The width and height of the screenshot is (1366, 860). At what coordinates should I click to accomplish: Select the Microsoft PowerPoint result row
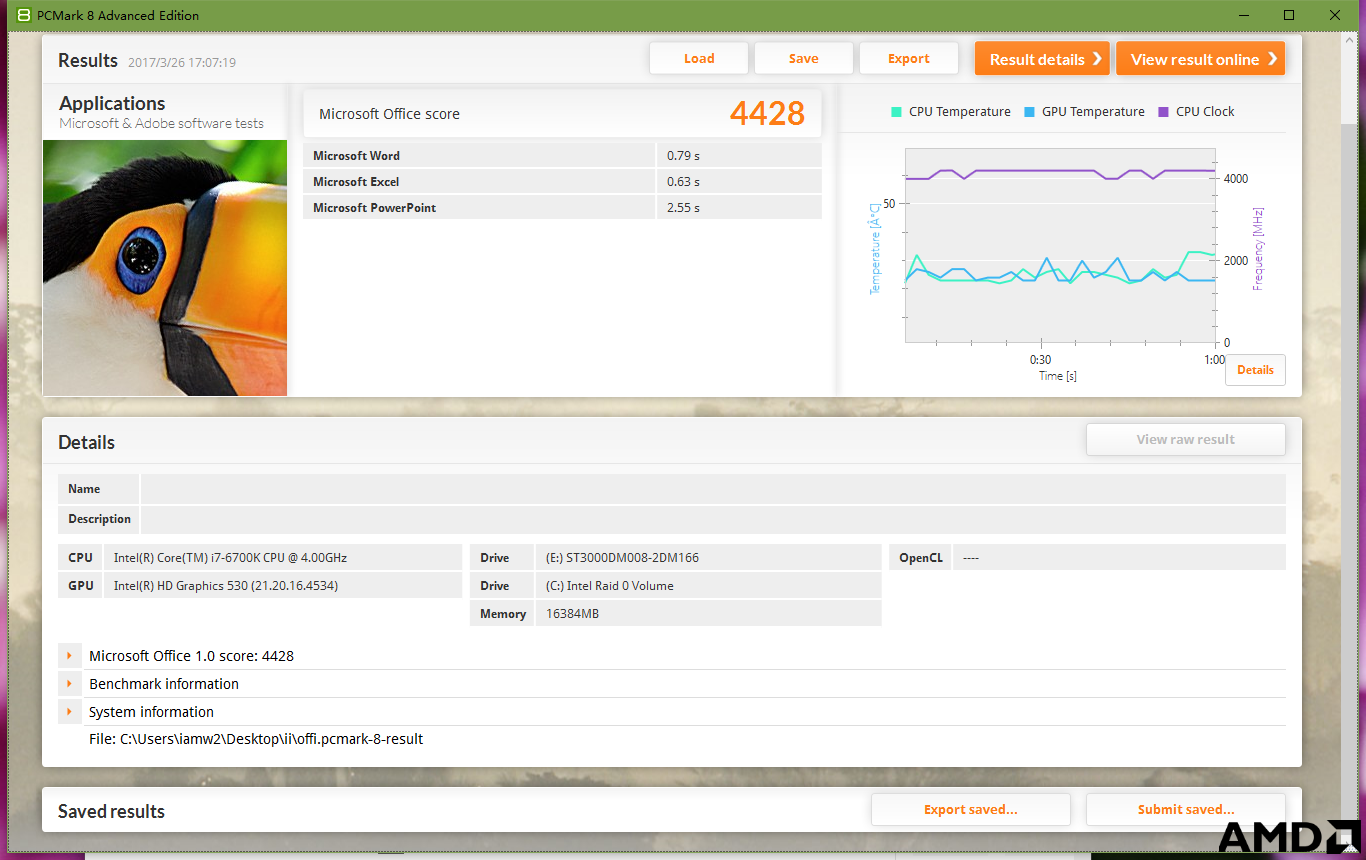click(562, 207)
